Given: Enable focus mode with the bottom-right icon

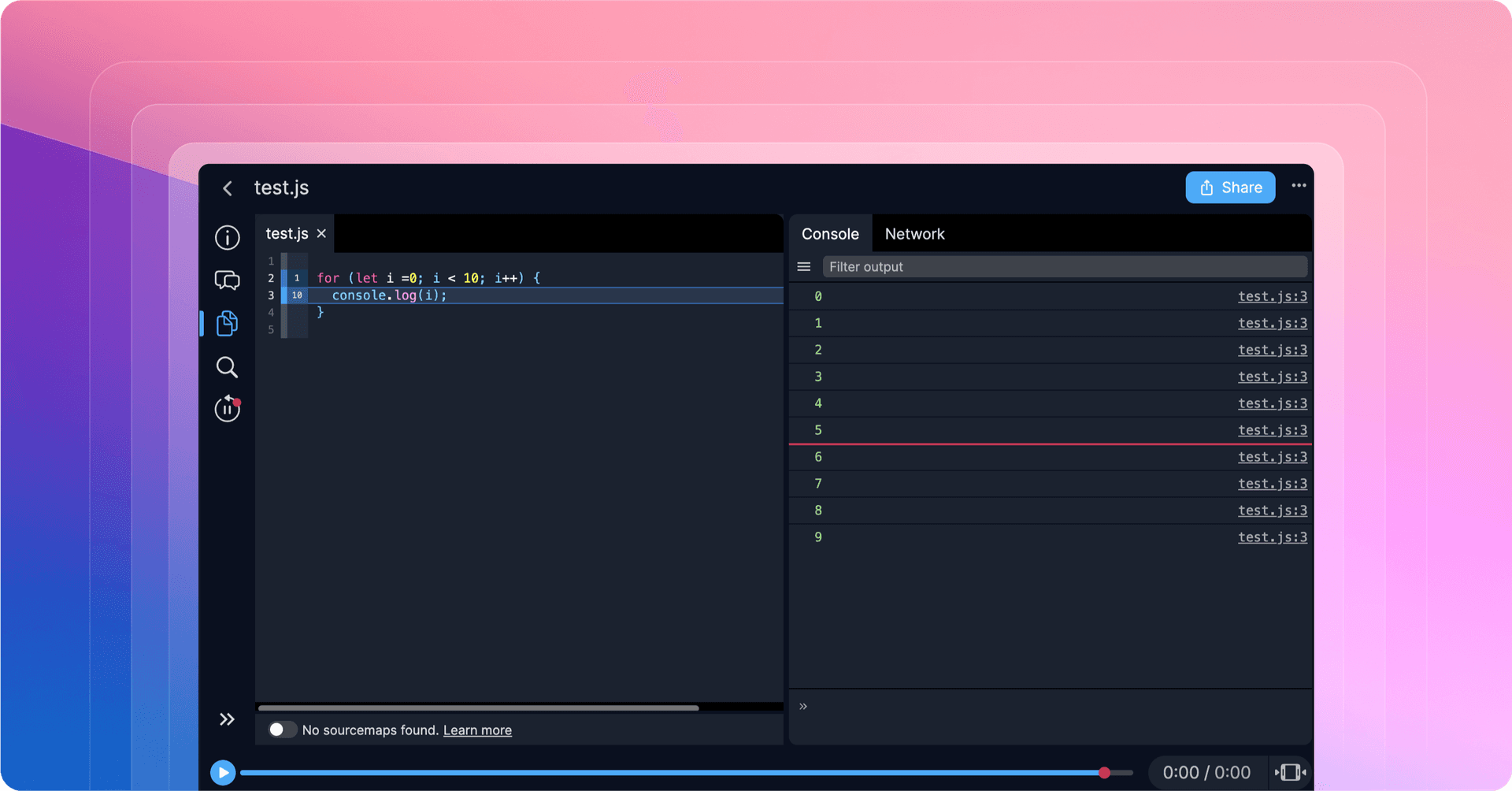Looking at the screenshot, I should tap(1291, 772).
